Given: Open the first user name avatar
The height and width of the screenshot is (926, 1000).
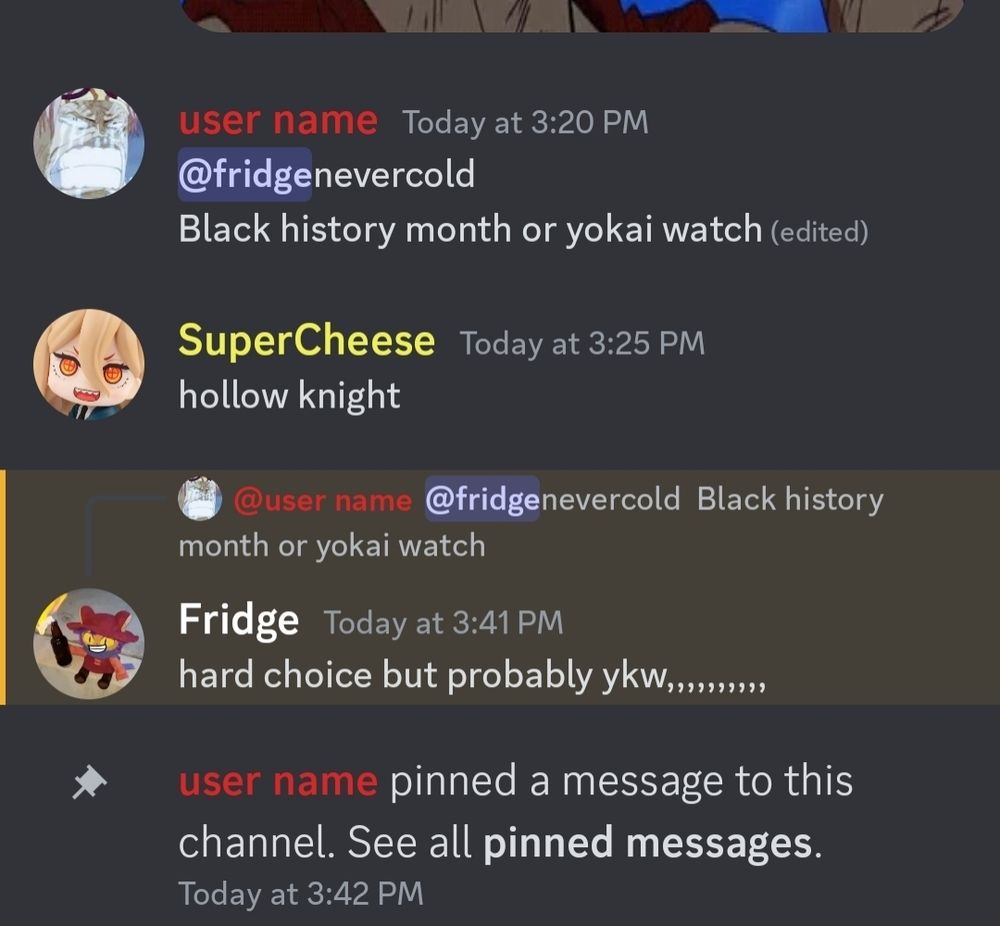Looking at the screenshot, I should [89, 143].
